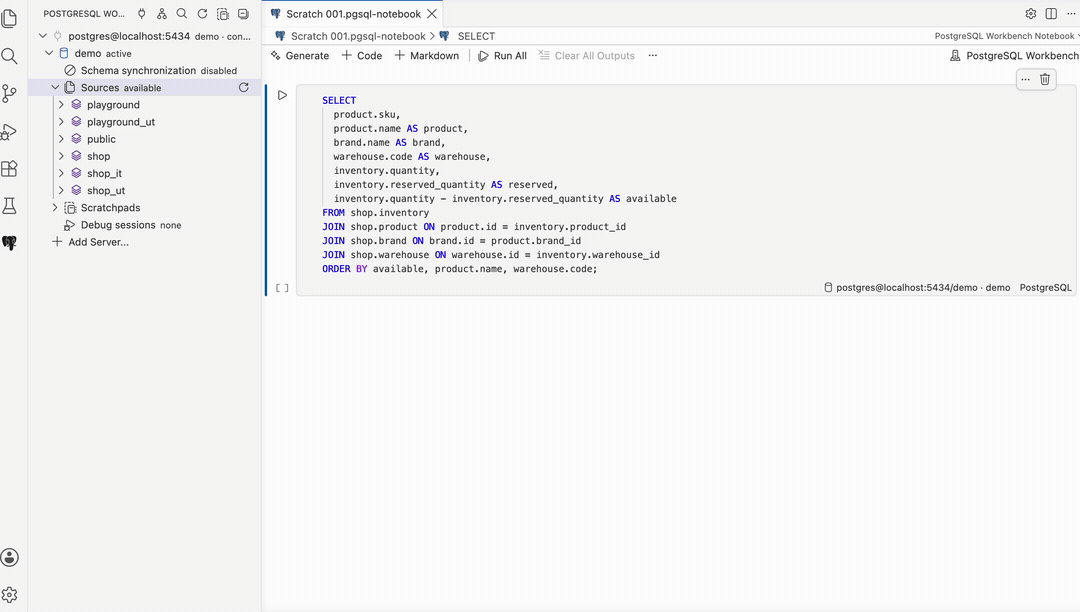Click the shop schema label
This screenshot has height=612, width=1080.
(98, 156)
